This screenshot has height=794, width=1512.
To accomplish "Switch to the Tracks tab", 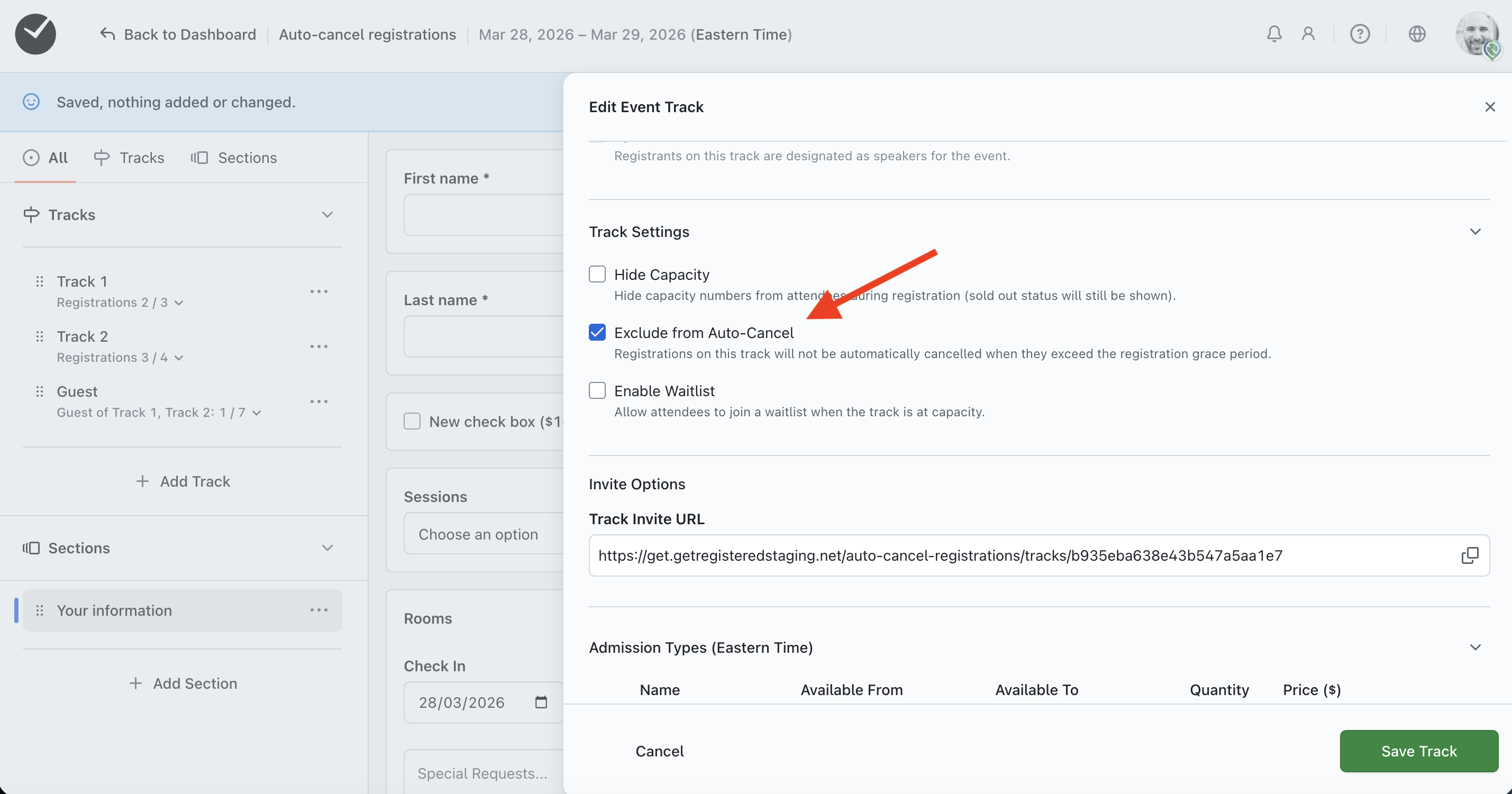I will (129, 158).
